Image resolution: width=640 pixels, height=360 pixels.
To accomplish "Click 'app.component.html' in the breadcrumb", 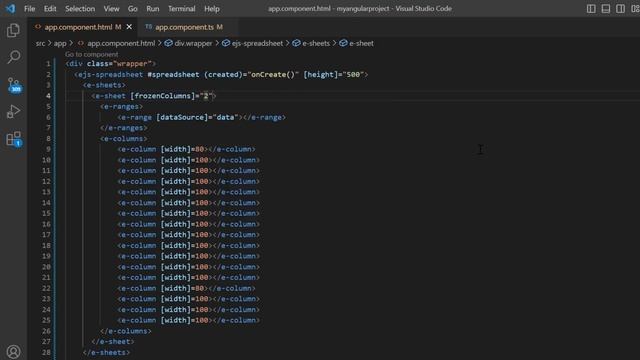I will 121,43.
